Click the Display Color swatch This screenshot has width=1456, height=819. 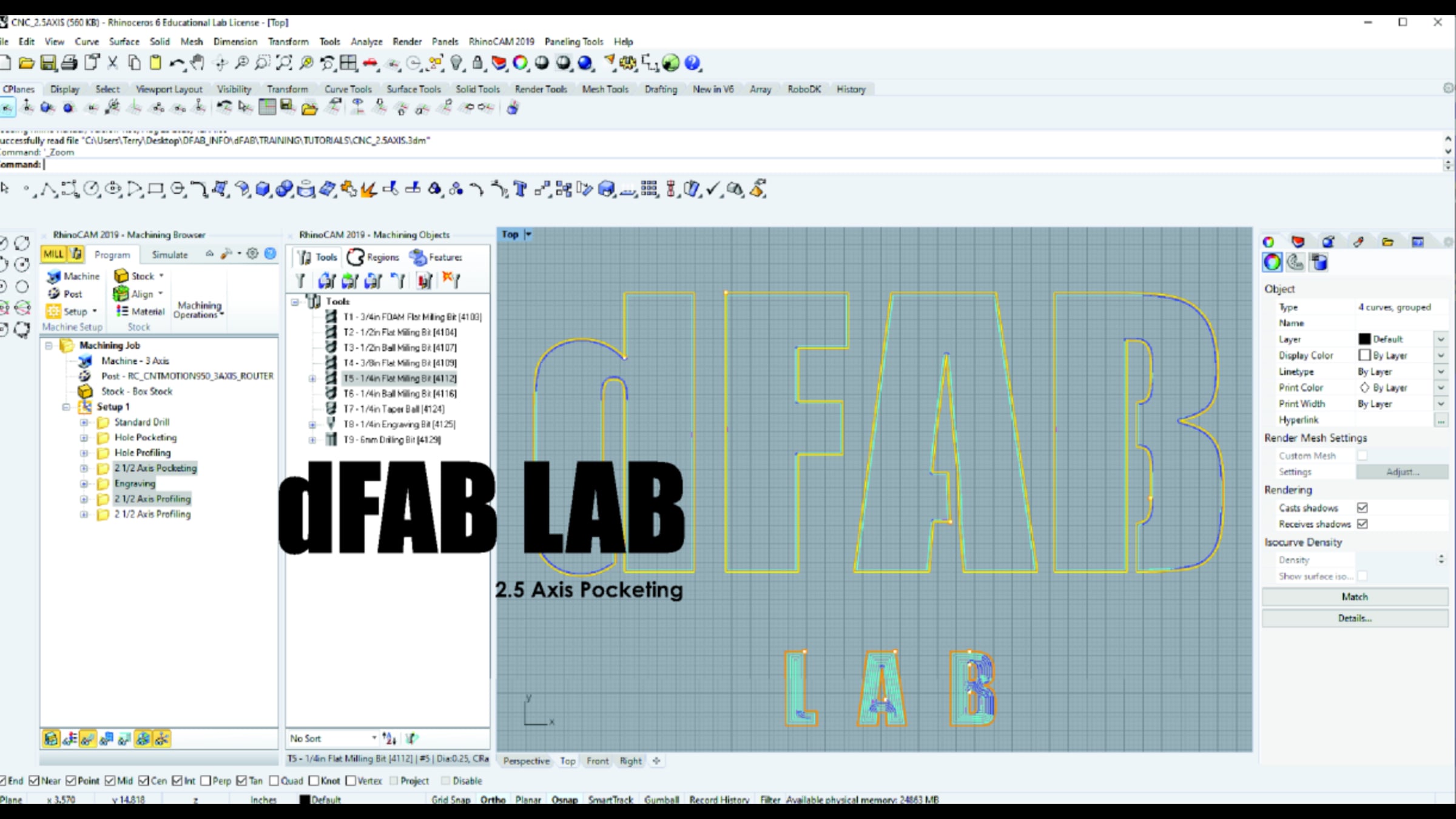pyautogui.click(x=1364, y=356)
